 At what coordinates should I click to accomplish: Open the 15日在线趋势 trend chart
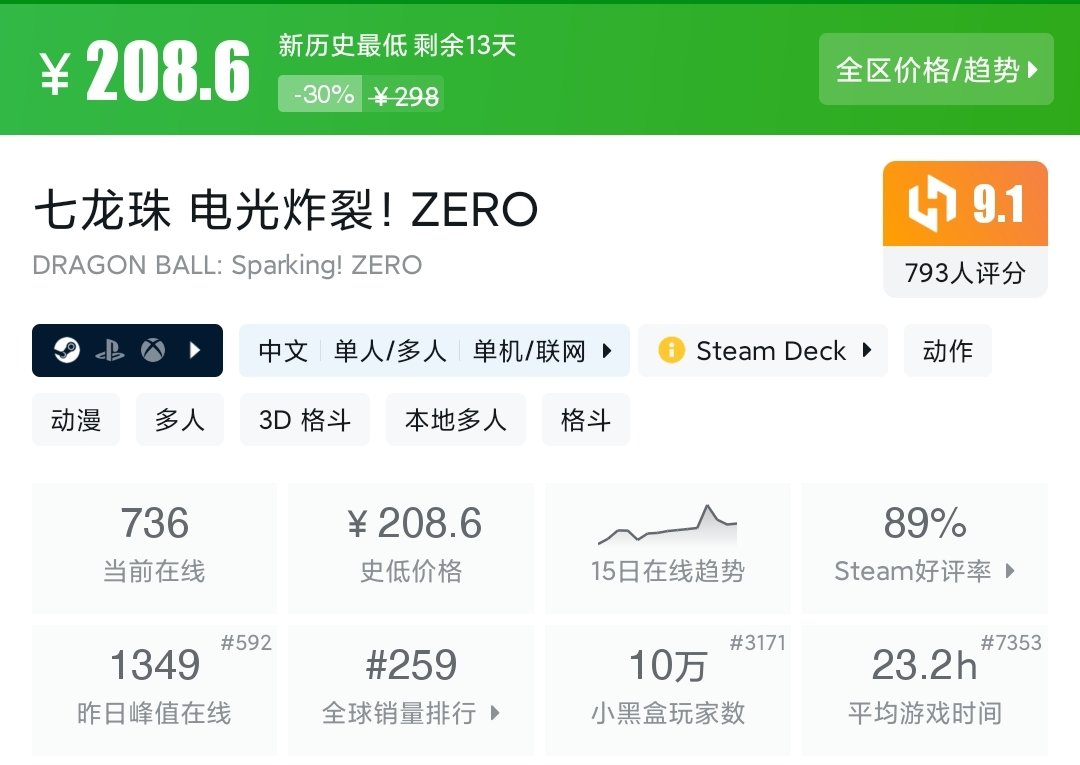(667, 547)
